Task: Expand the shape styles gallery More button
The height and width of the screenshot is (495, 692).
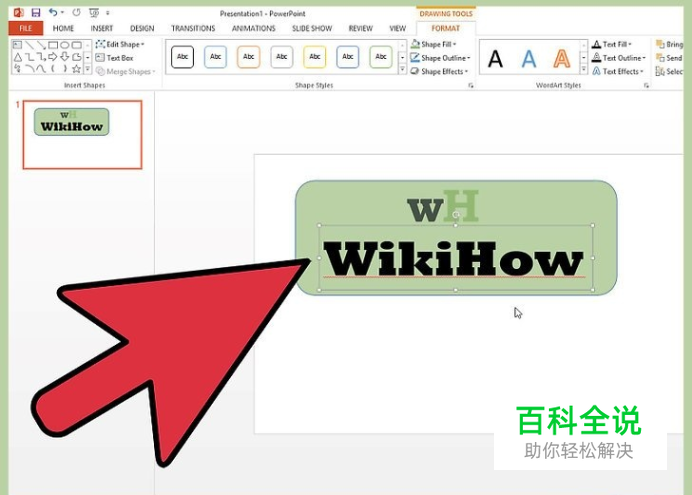Action: (402, 69)
